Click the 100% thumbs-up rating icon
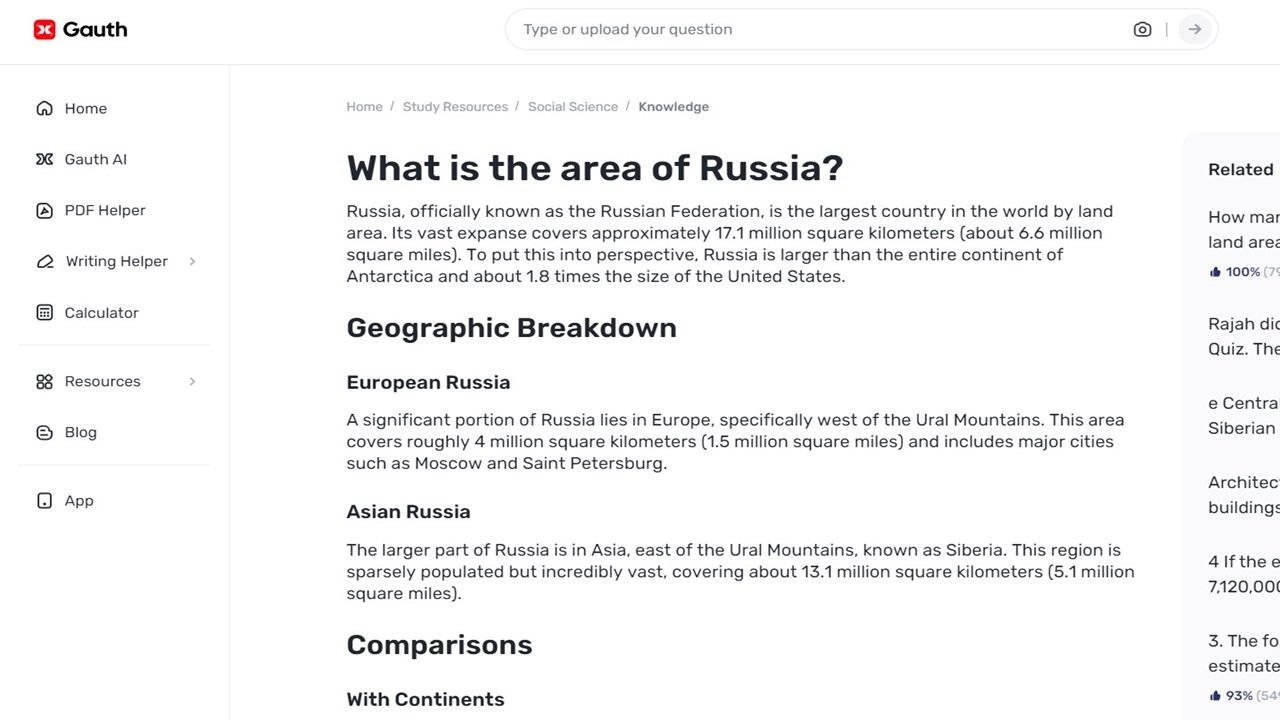 coord(1215,272)
